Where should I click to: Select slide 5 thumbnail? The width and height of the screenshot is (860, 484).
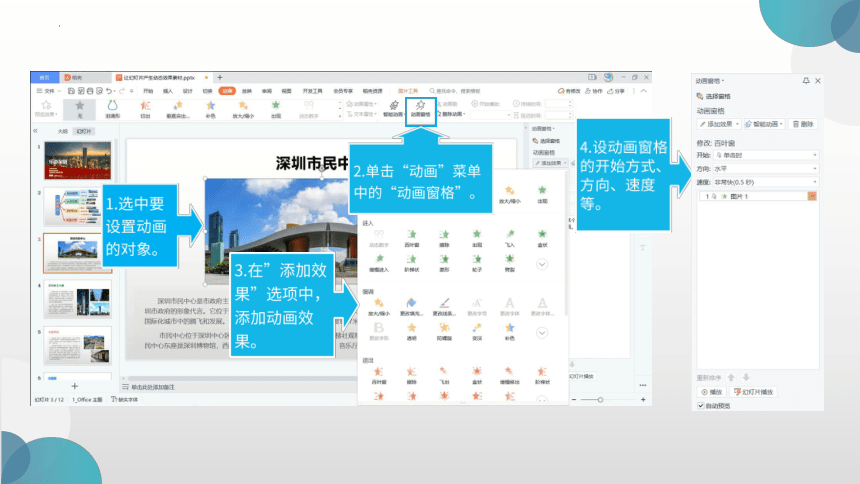pyautogui.click(x=77, y=346)
